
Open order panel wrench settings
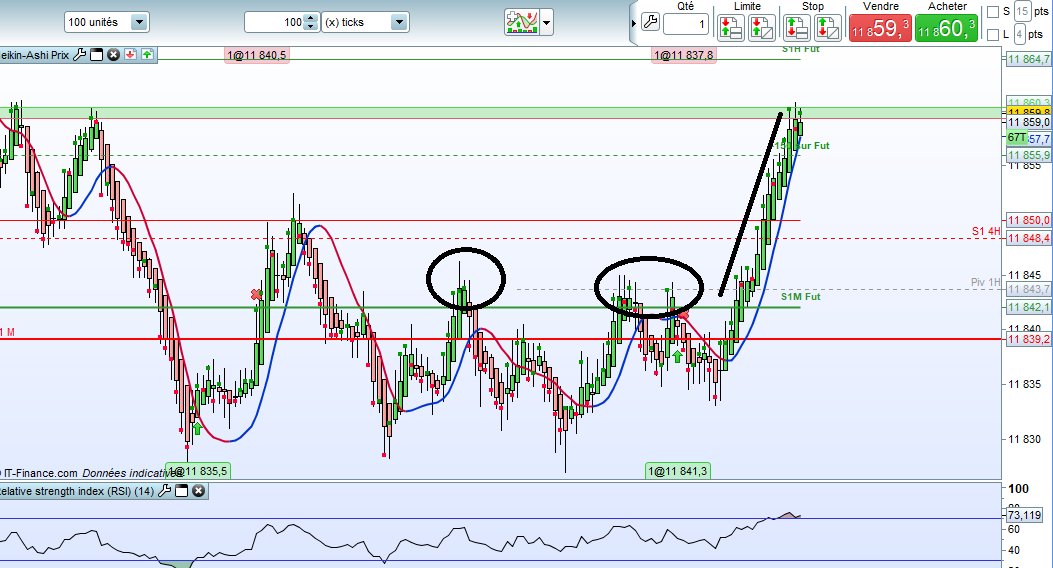point(650,22)
